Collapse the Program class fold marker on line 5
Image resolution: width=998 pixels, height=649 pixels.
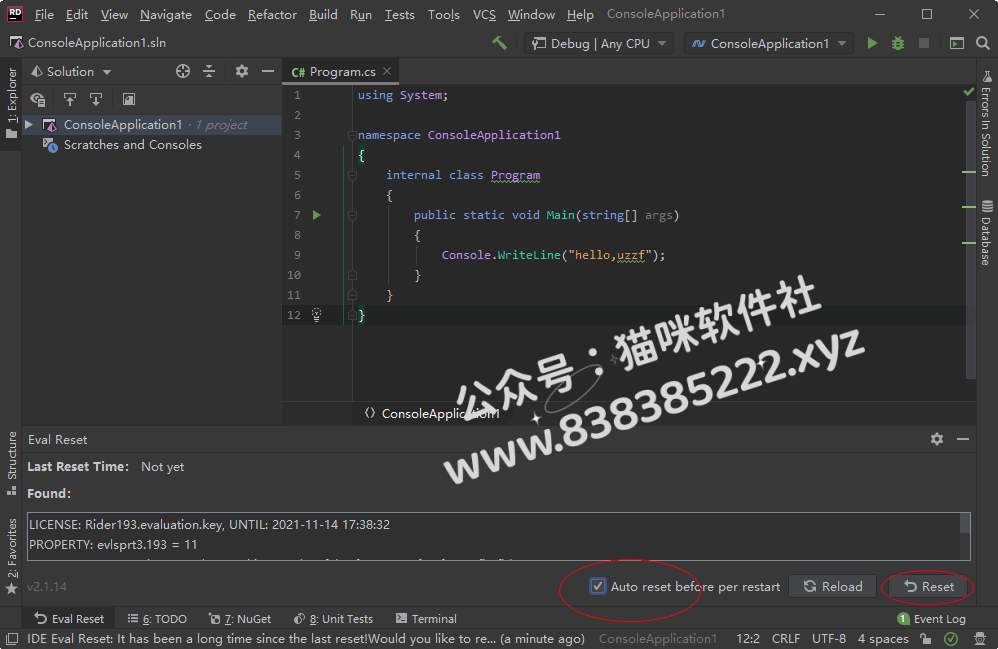pyautogui.click(x=352, y=175)
